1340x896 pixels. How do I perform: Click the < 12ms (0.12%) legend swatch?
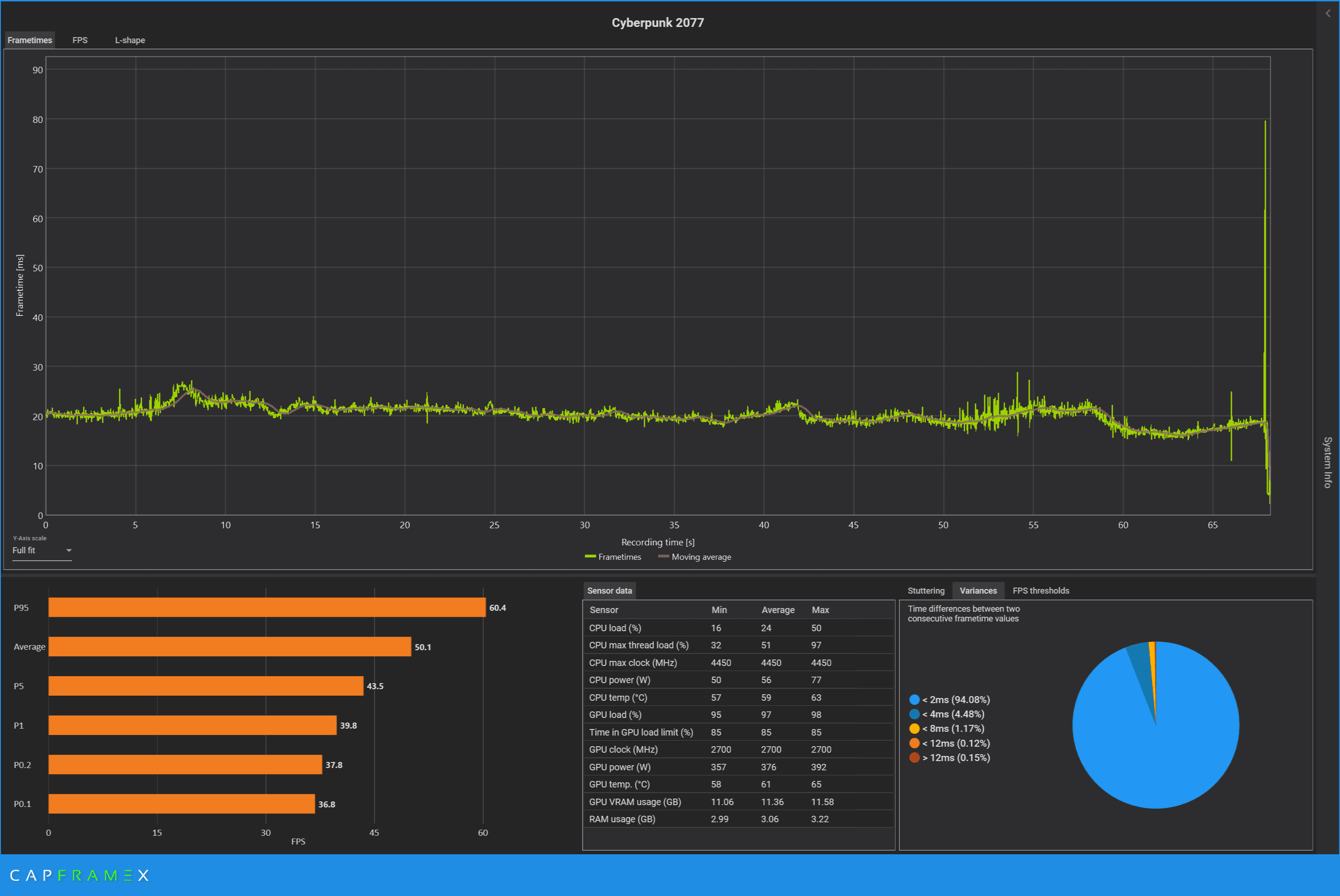(914, 743)
